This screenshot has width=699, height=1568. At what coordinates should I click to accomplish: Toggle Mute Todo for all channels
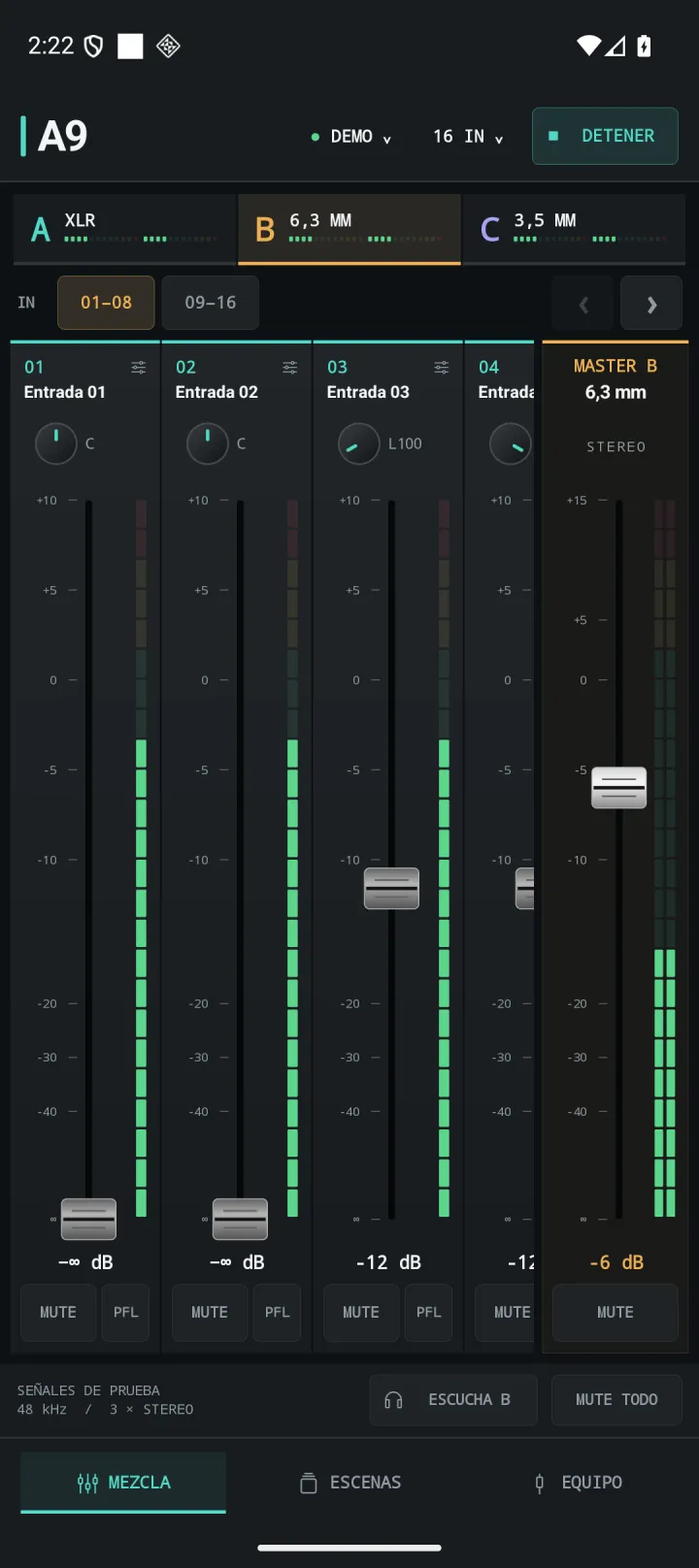616,1399
